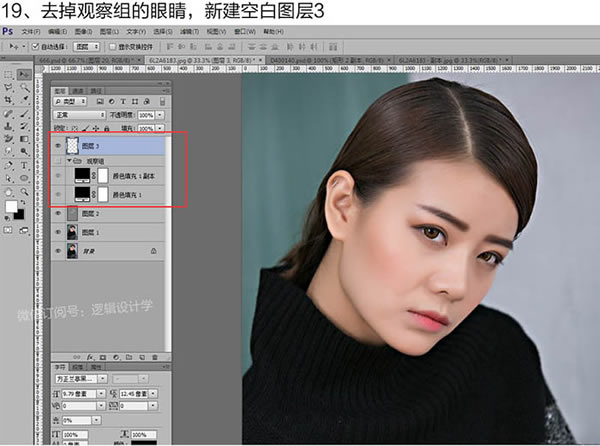Open the File menu
This screenshot has height=446, width=600.
point(31,31)
